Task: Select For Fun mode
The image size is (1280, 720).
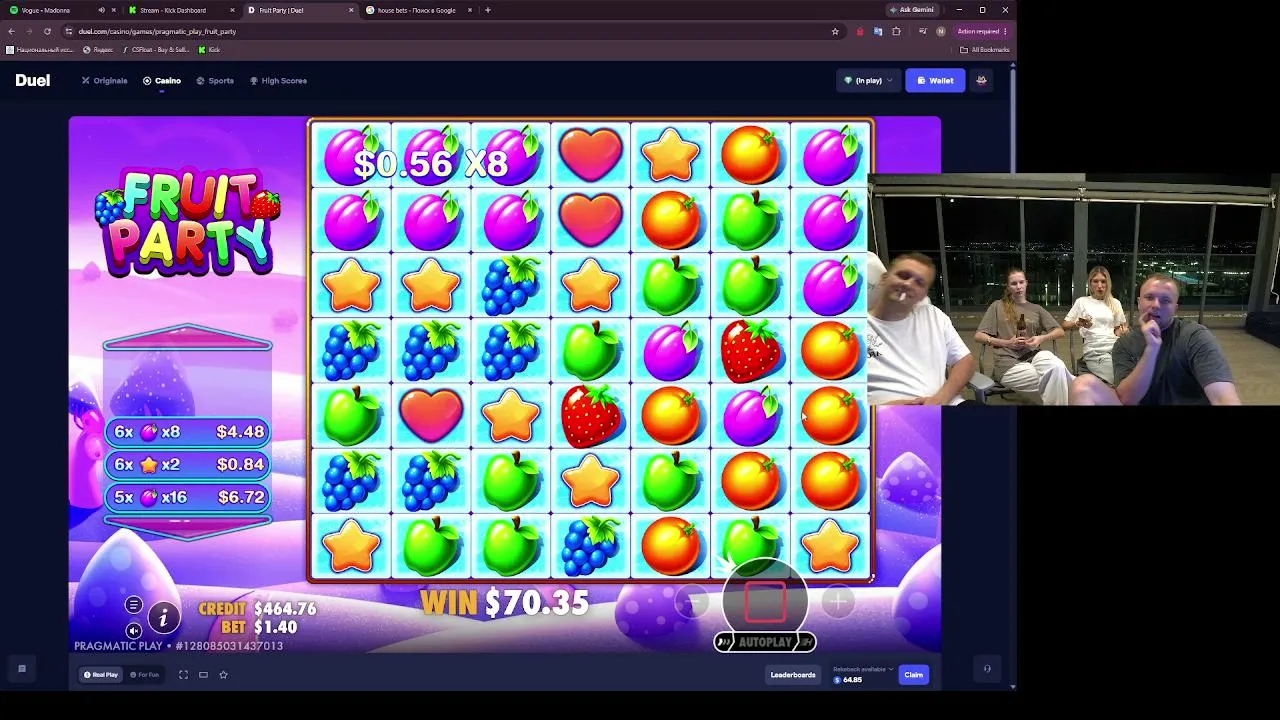Action: point(144,675)
